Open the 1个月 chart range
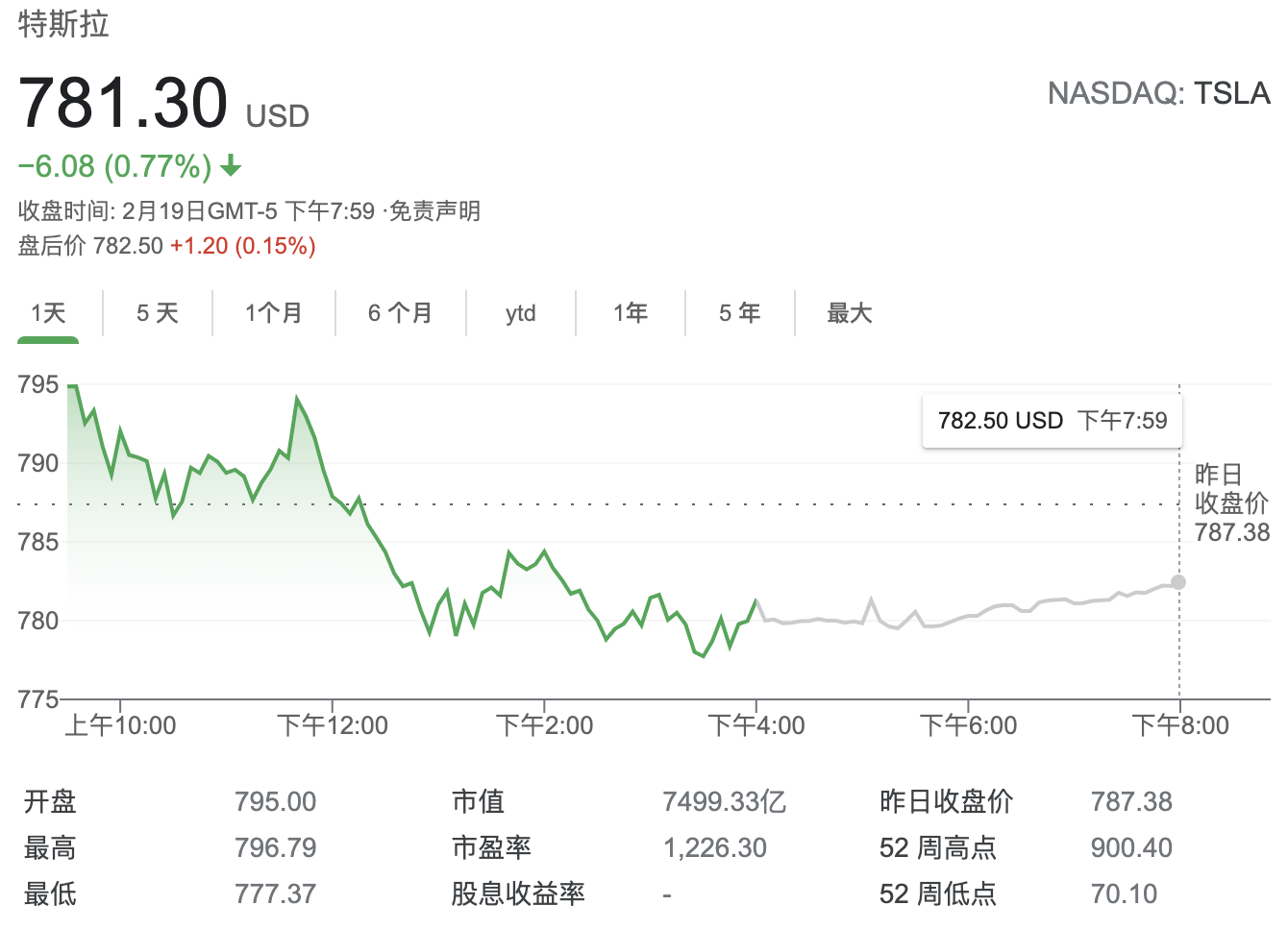This screenshot has height=930, width=1288. point(274,313)
